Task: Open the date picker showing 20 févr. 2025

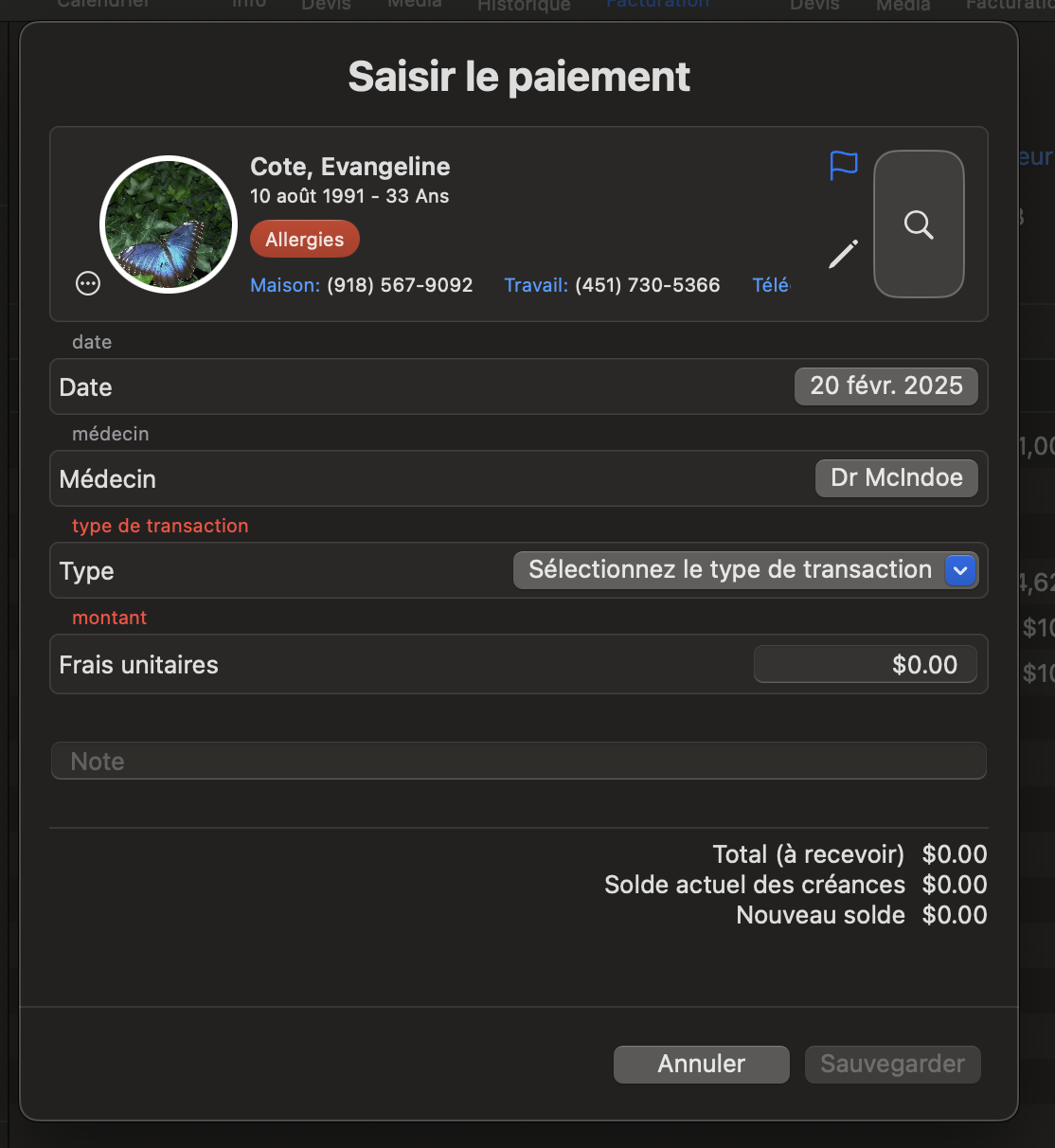Action: [886, 386]
